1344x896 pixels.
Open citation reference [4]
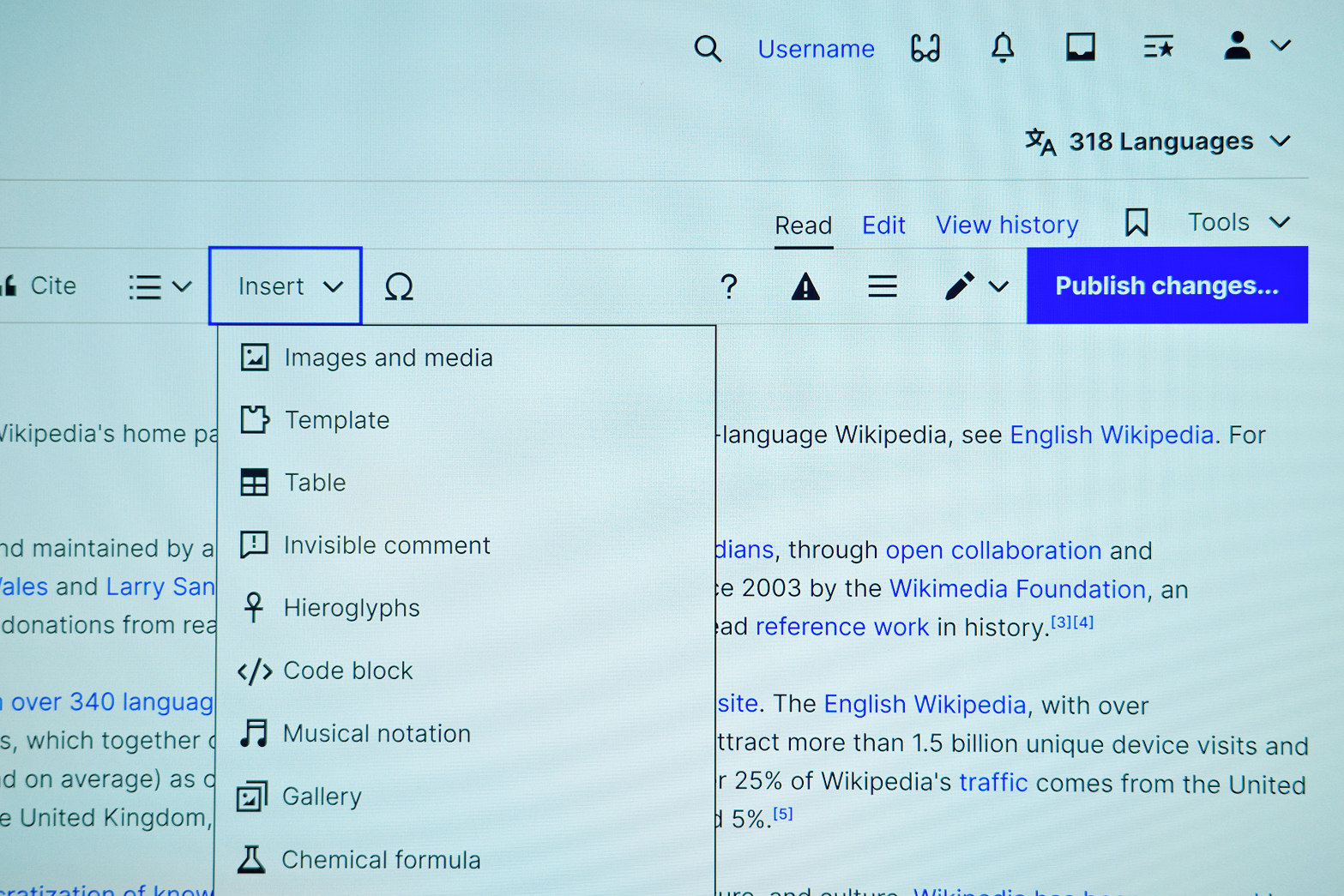coord(1083,622)
